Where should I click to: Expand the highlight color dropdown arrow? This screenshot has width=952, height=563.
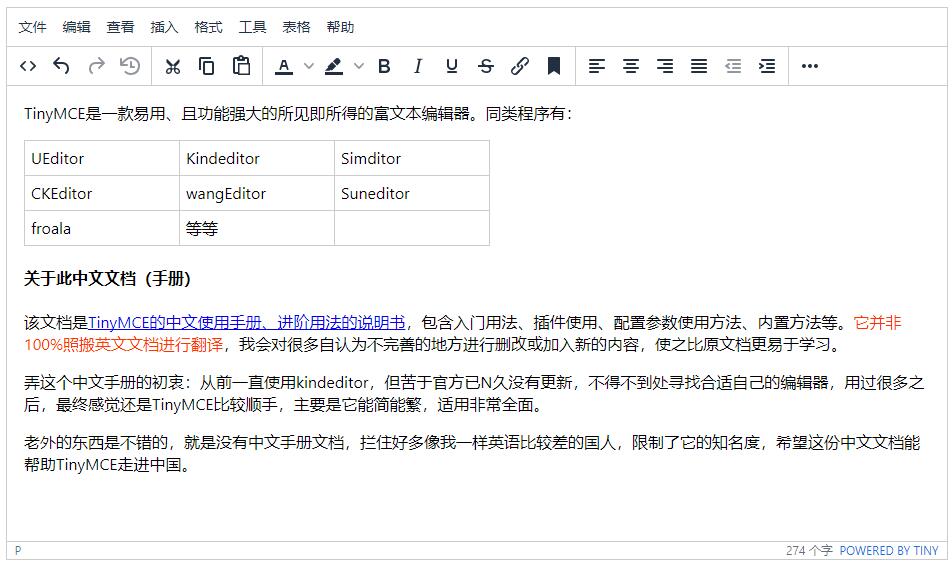(359, 66)
